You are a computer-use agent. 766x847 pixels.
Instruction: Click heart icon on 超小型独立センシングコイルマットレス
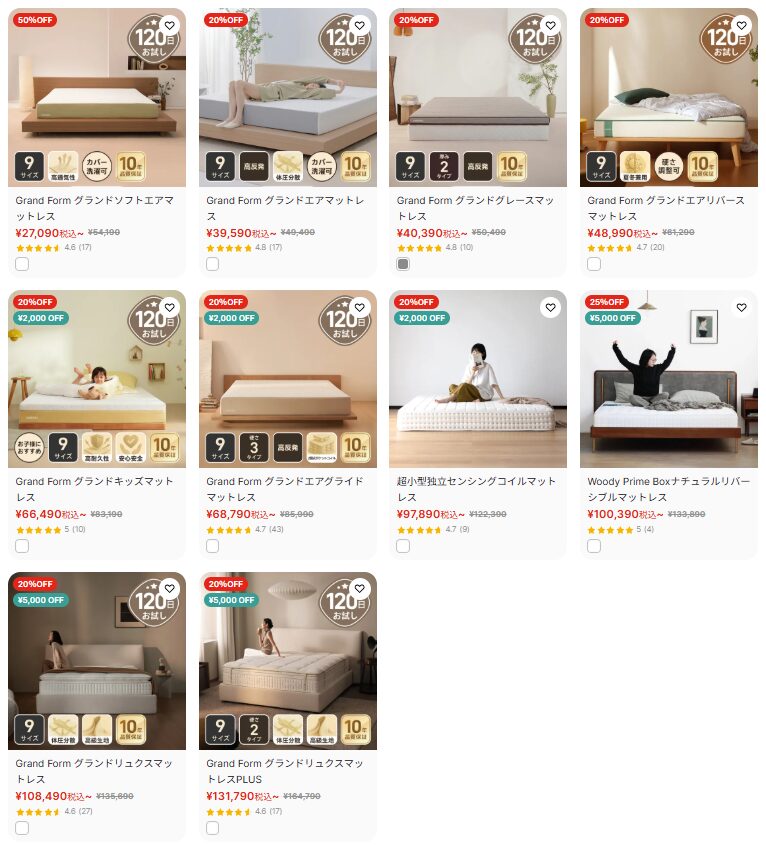coord(550,307)
